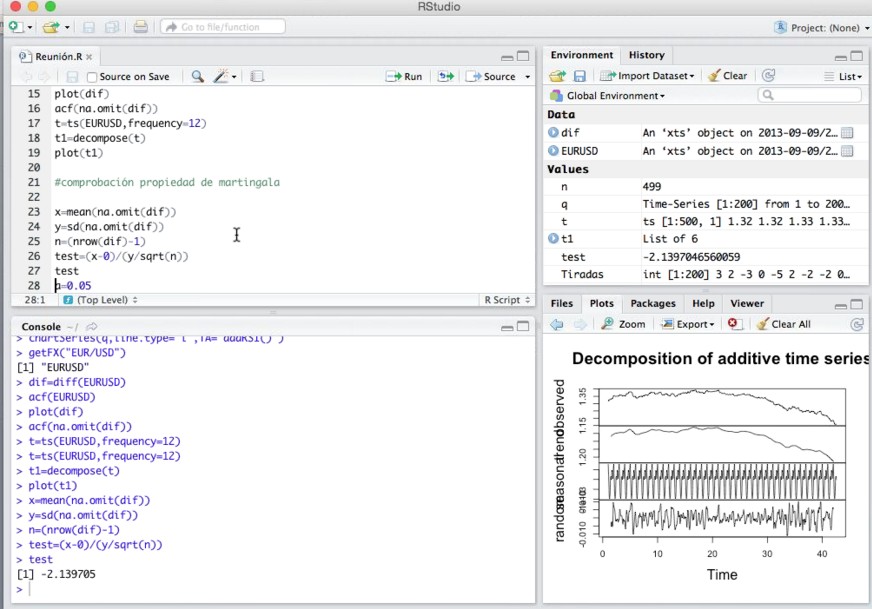Expand the dif object details
Image resolution: width=872 pixels, height=609 pixels.
[x=553, y=132]
